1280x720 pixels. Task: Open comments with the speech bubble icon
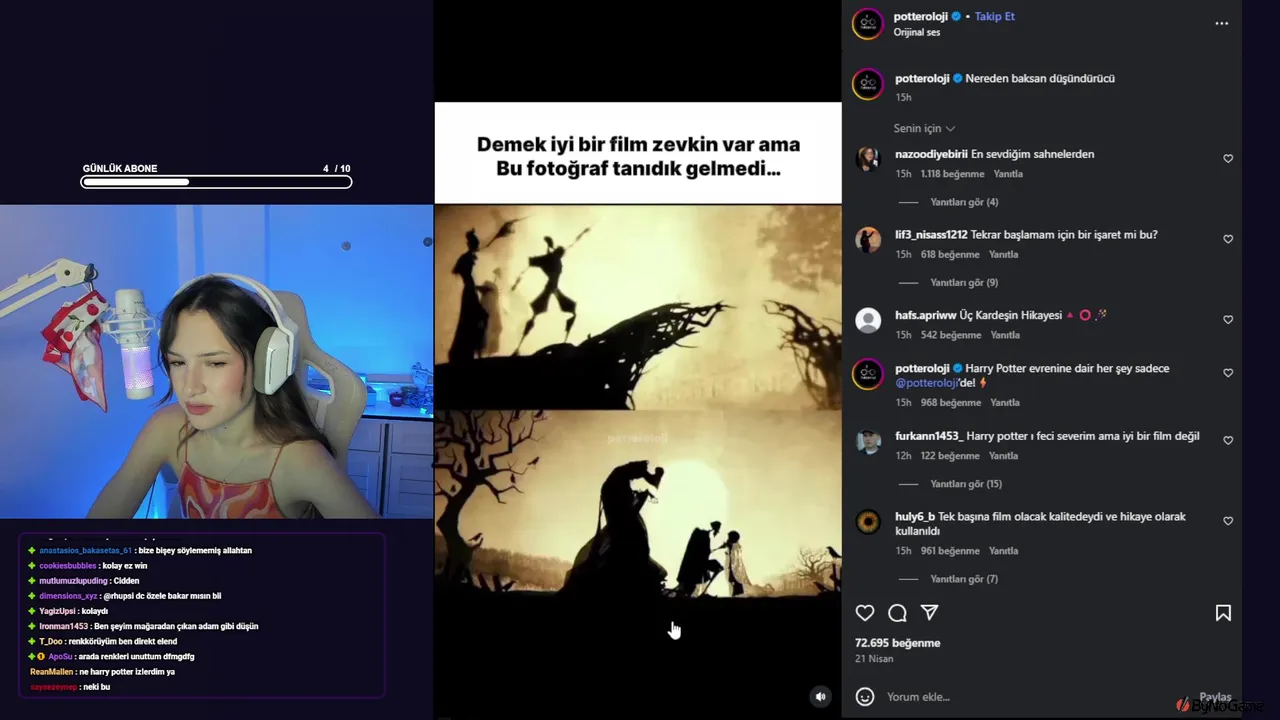click(897, 613)
